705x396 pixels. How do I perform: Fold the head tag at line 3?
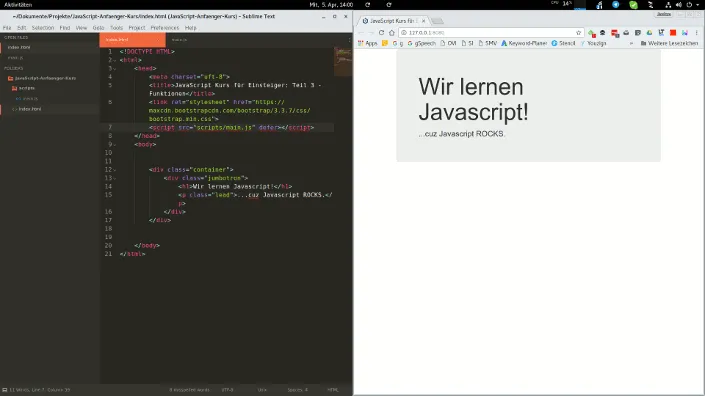tap(115, 69)
